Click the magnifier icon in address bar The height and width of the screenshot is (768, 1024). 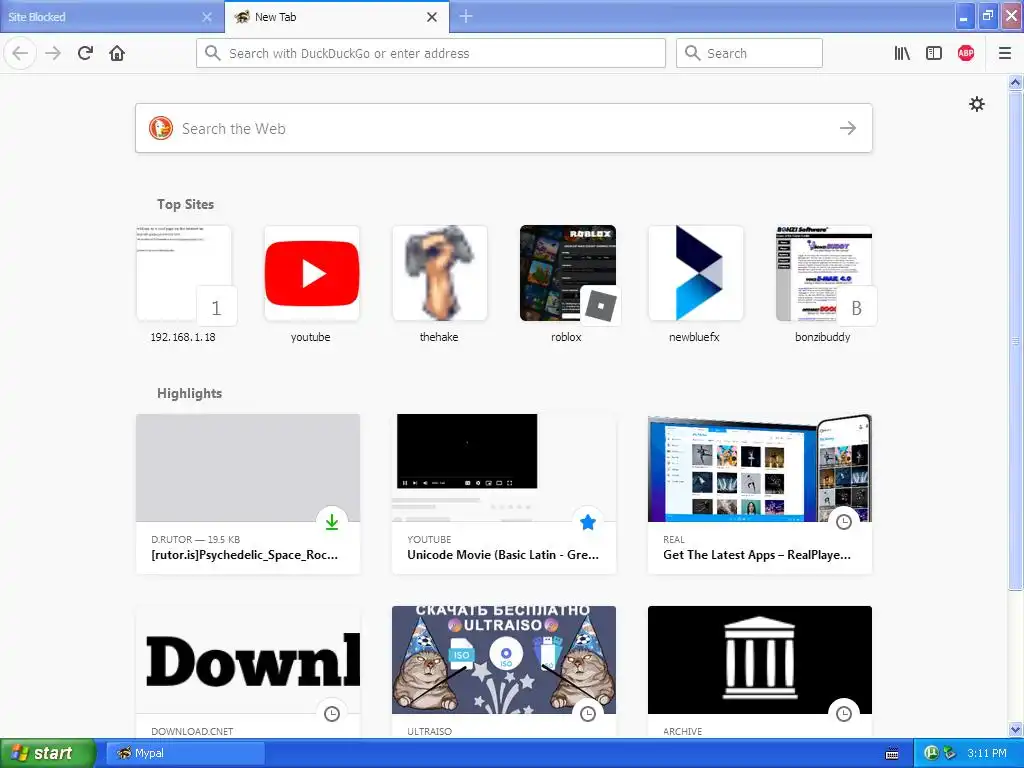(x=212, y=53)
